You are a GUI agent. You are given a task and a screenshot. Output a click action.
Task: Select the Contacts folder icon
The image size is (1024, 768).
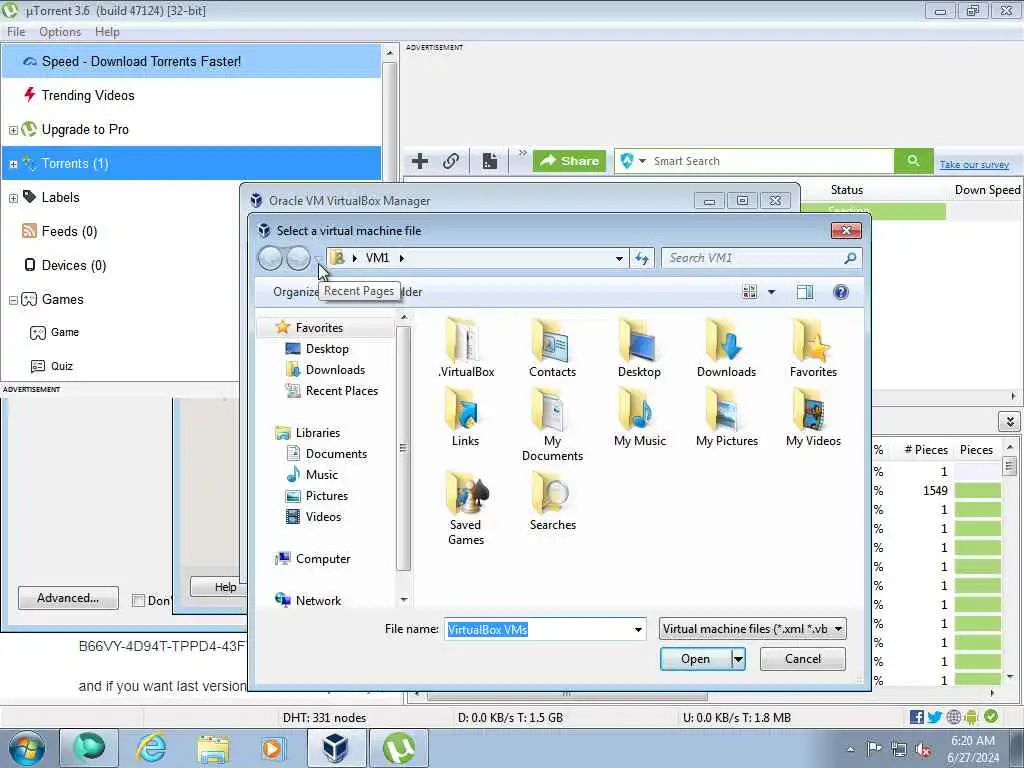click(x=552, y=347)
